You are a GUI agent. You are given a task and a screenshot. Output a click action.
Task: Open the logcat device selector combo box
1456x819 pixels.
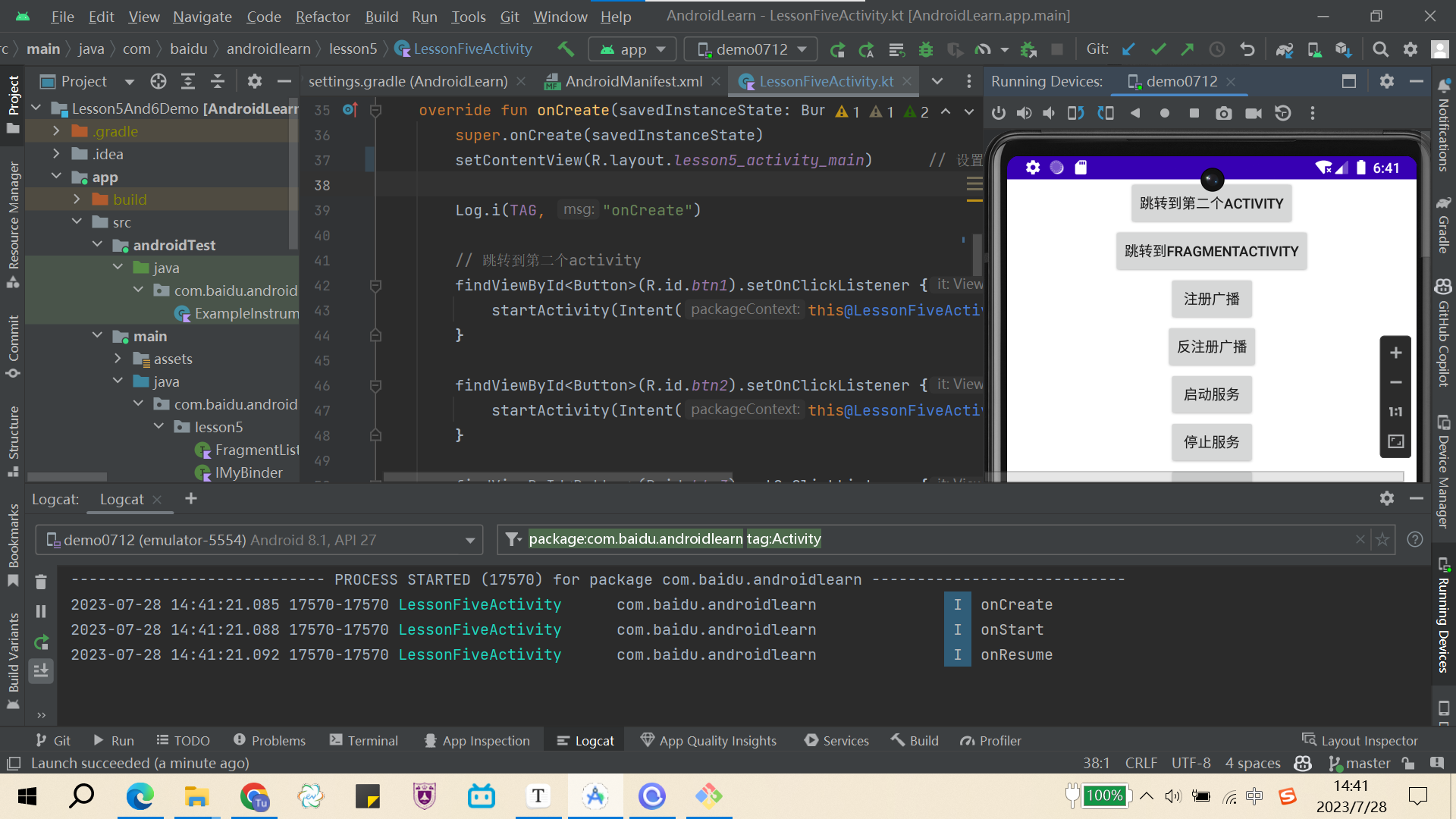pyautogui.click(x=259, y=540)
